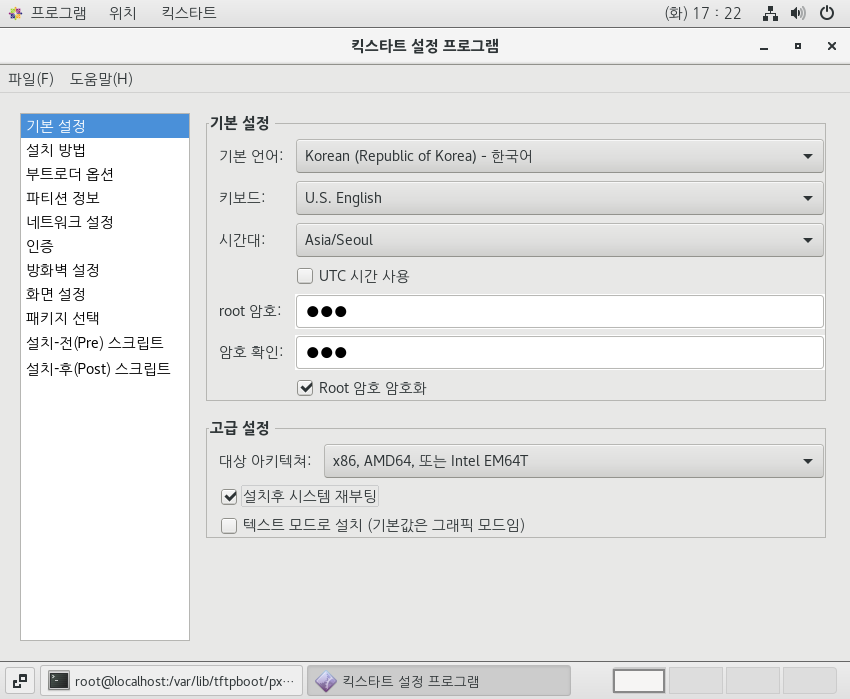Click the root 암호 password field
Viewport: 850px width, 699px height.
click(559, 311)
